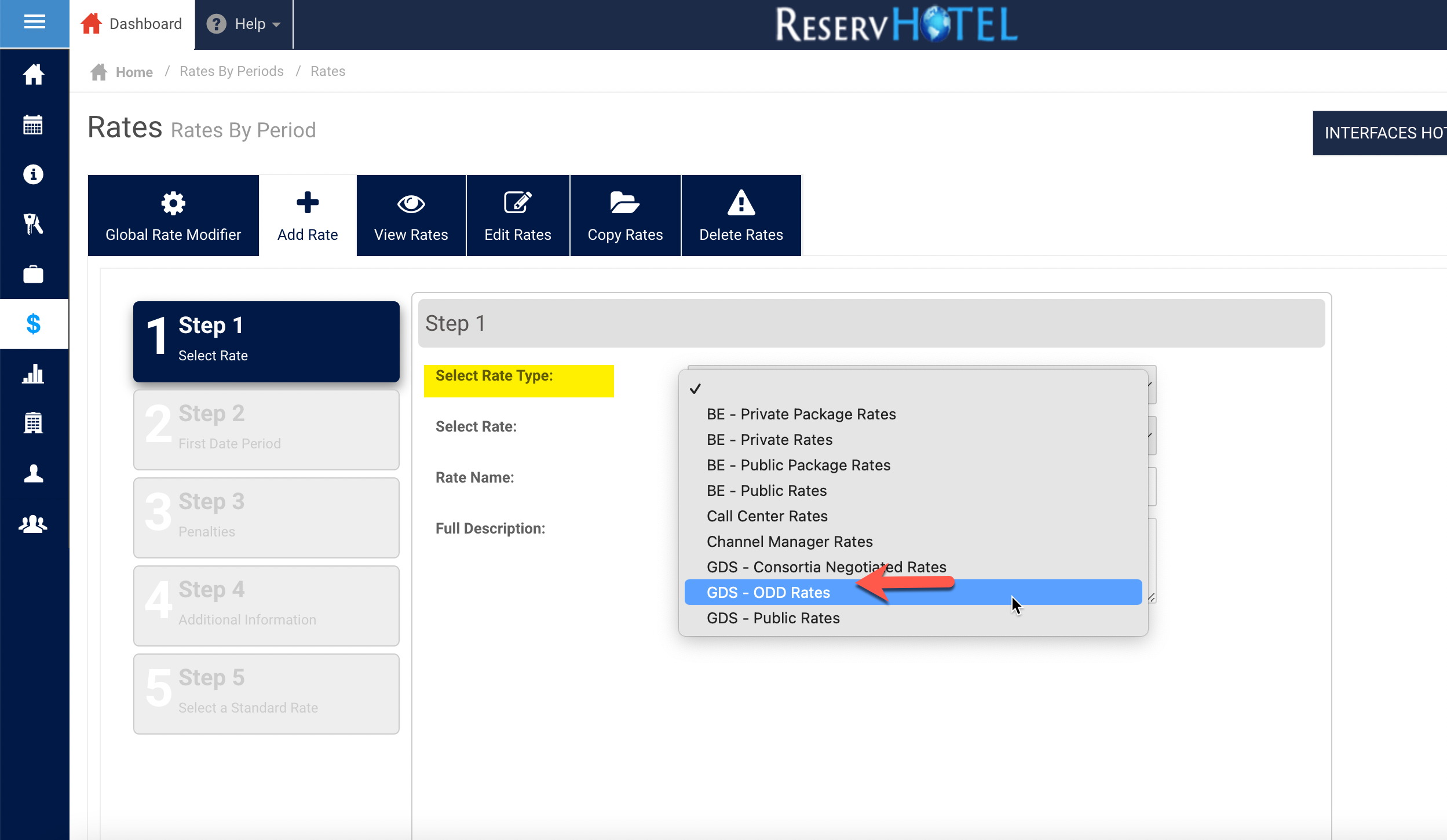Follow the Rates By Periods breadcrumb
This screenshot has height=840, width=1447.
[x=231, y=71]
